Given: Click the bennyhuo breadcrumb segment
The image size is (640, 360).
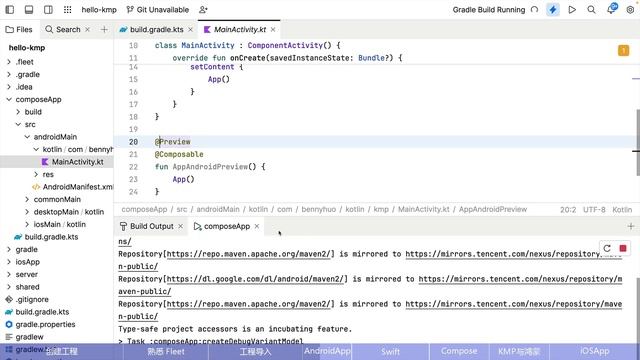Looking at the screenshot, I should (x=318, y=209).
